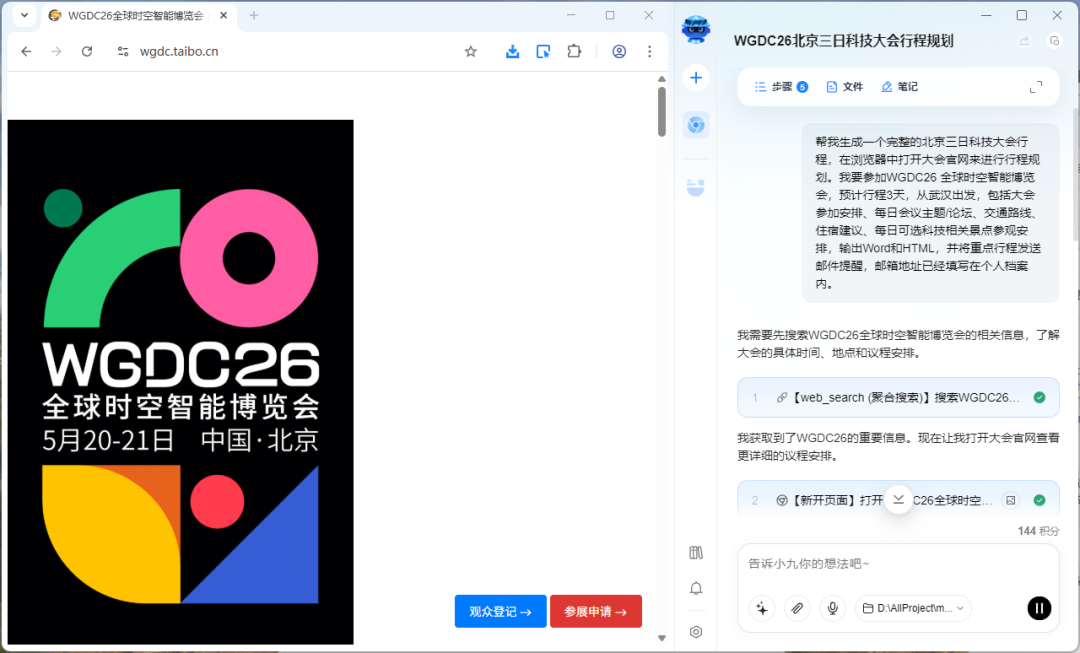1080x653 pixels.
Task: Click share icon near conversation title
Action: click(1024, 41)
